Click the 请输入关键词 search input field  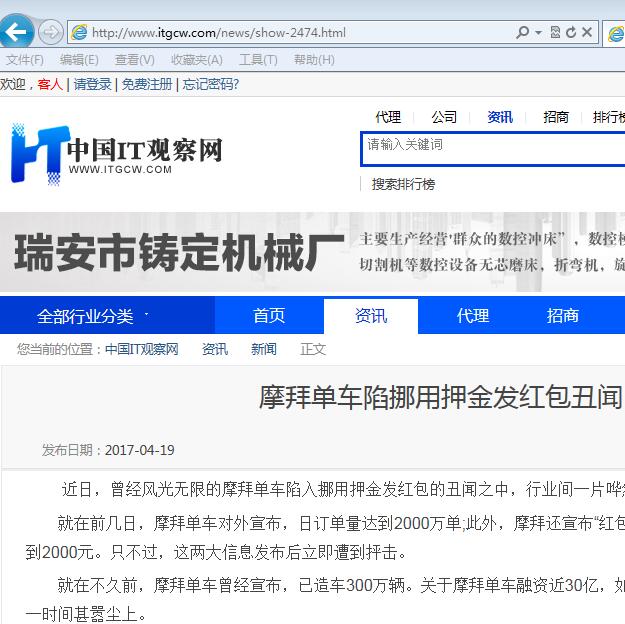[x=493, y=148]
